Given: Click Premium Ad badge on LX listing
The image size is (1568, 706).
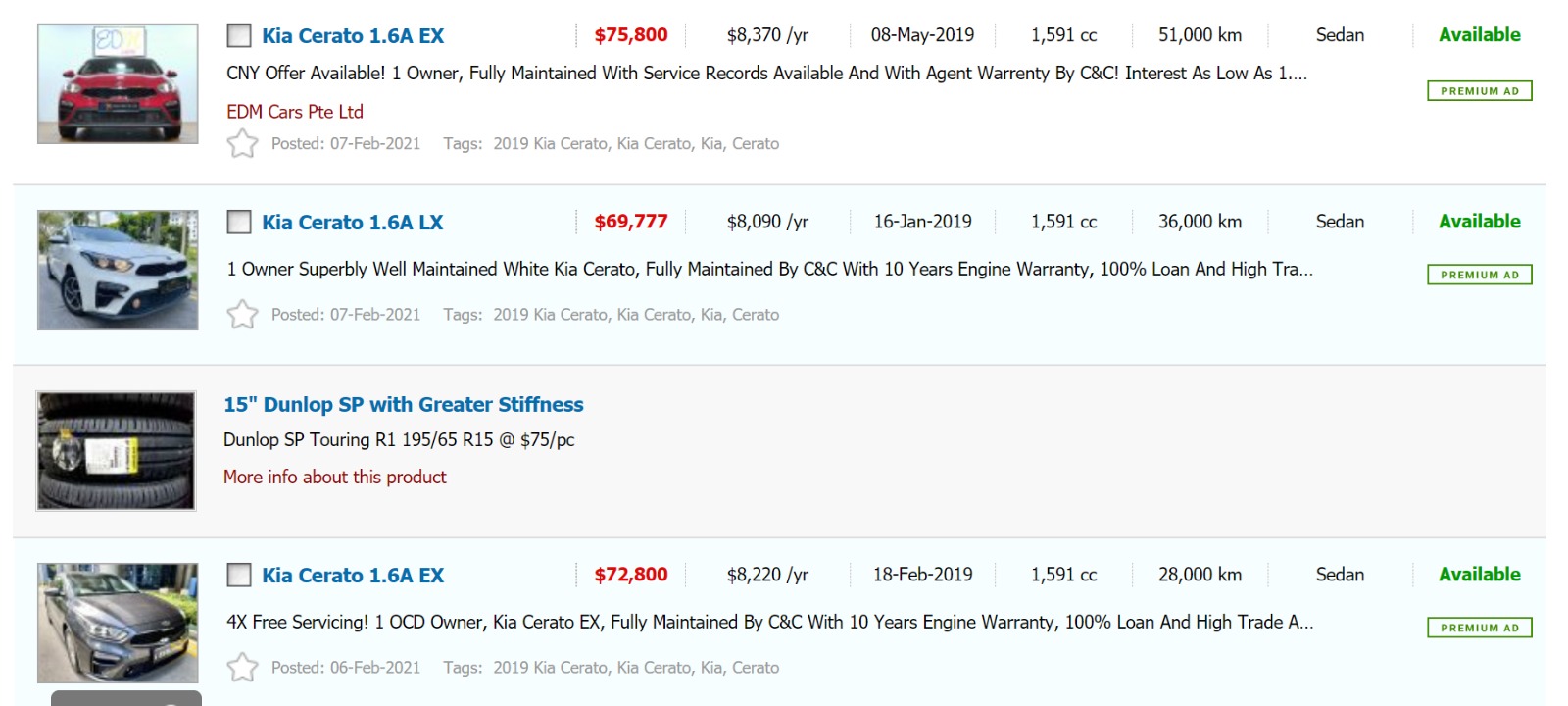Looking at the screenshot, I should pos(1479,276).
